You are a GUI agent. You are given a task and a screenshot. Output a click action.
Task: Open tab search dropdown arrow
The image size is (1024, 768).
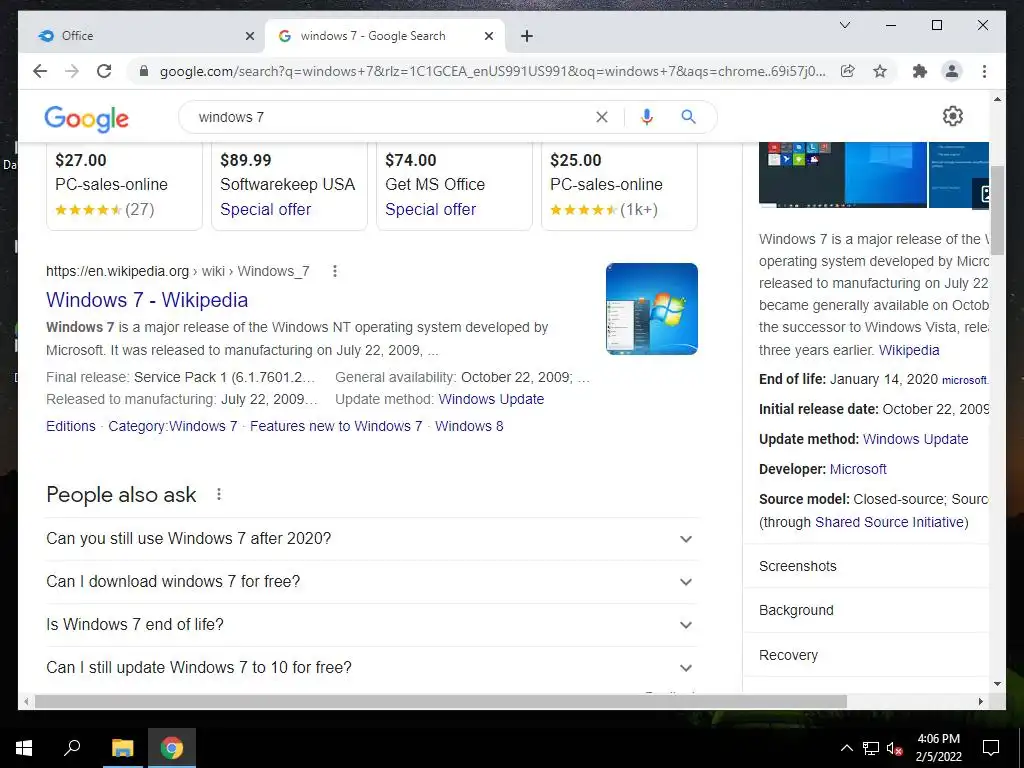(x=844, y=25)
